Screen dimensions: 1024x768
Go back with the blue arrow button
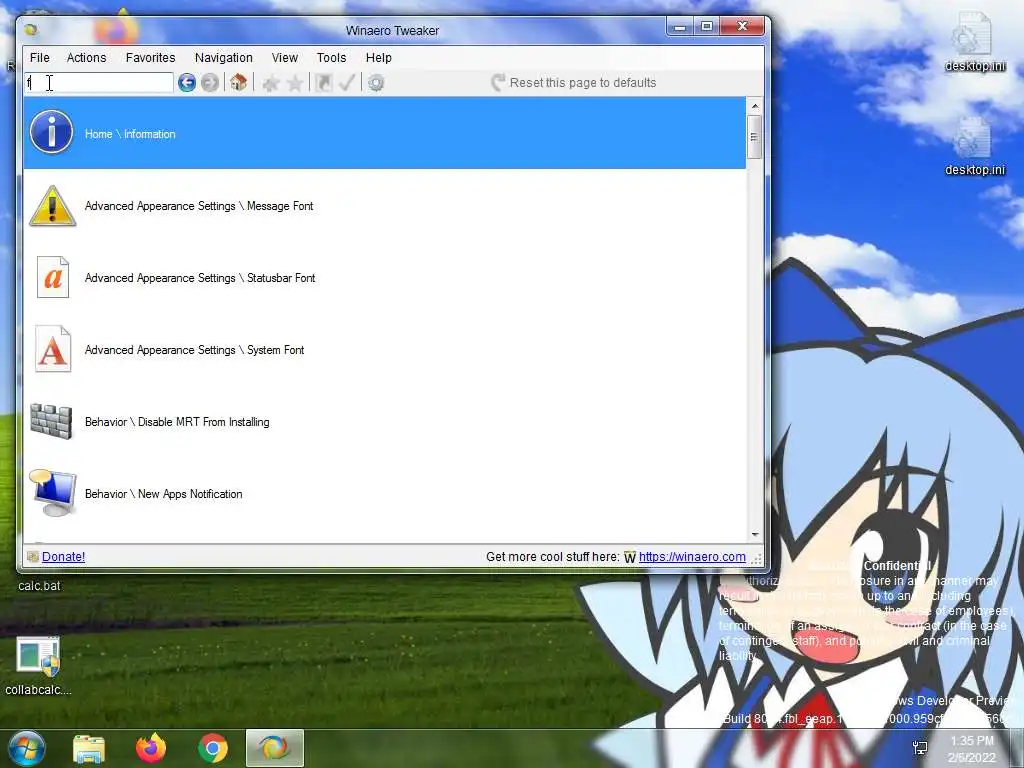[187, 83]
